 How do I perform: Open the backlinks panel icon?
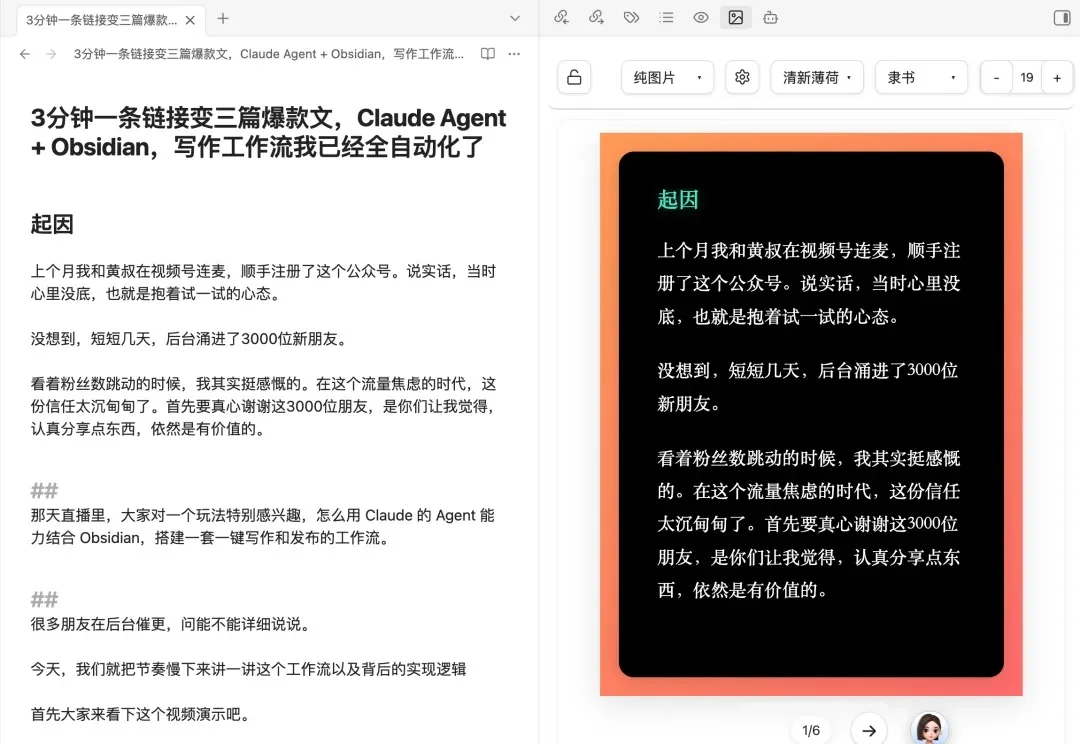562,17
